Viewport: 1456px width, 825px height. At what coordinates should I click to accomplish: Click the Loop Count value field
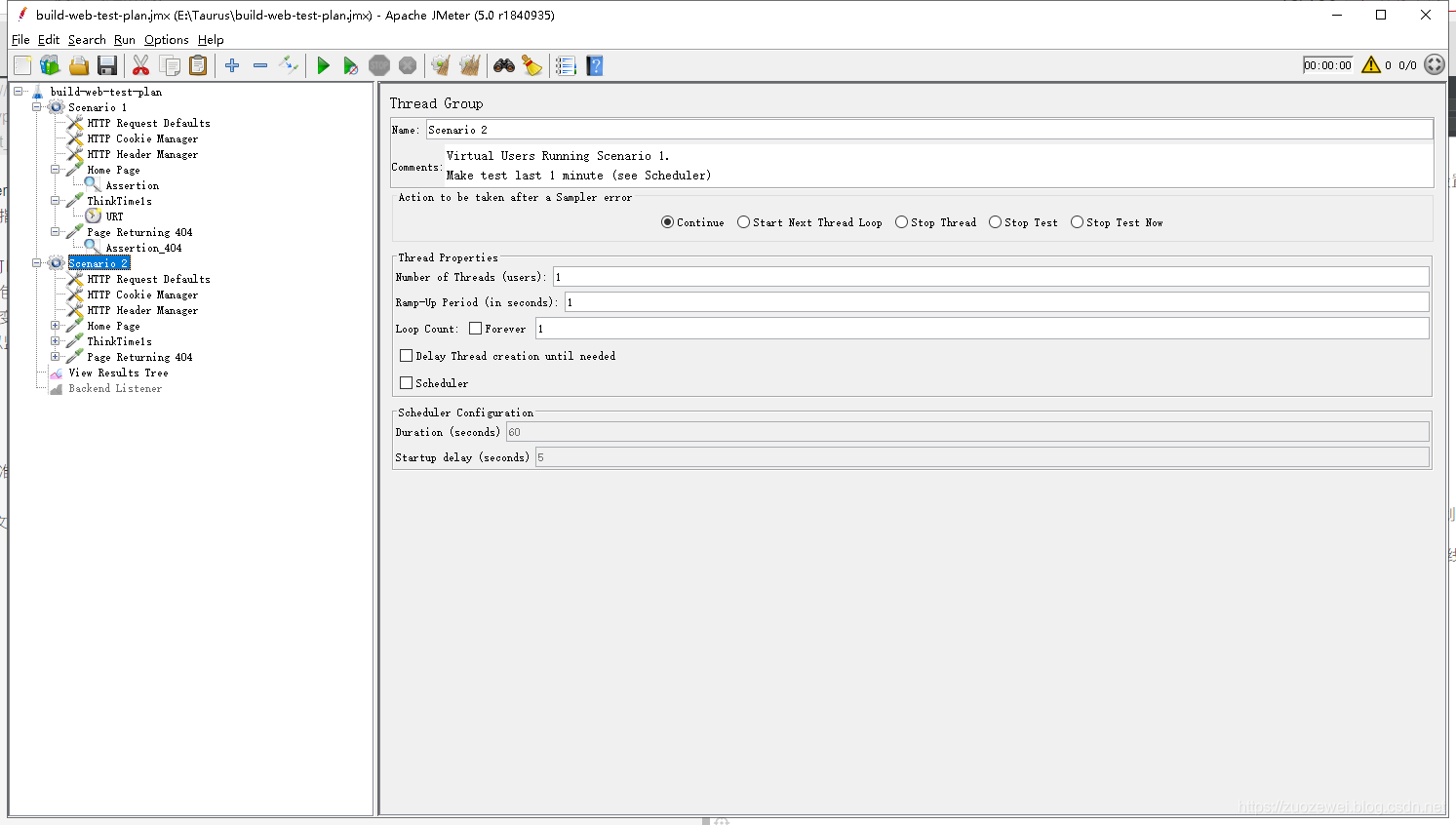(x=982, y=329)
